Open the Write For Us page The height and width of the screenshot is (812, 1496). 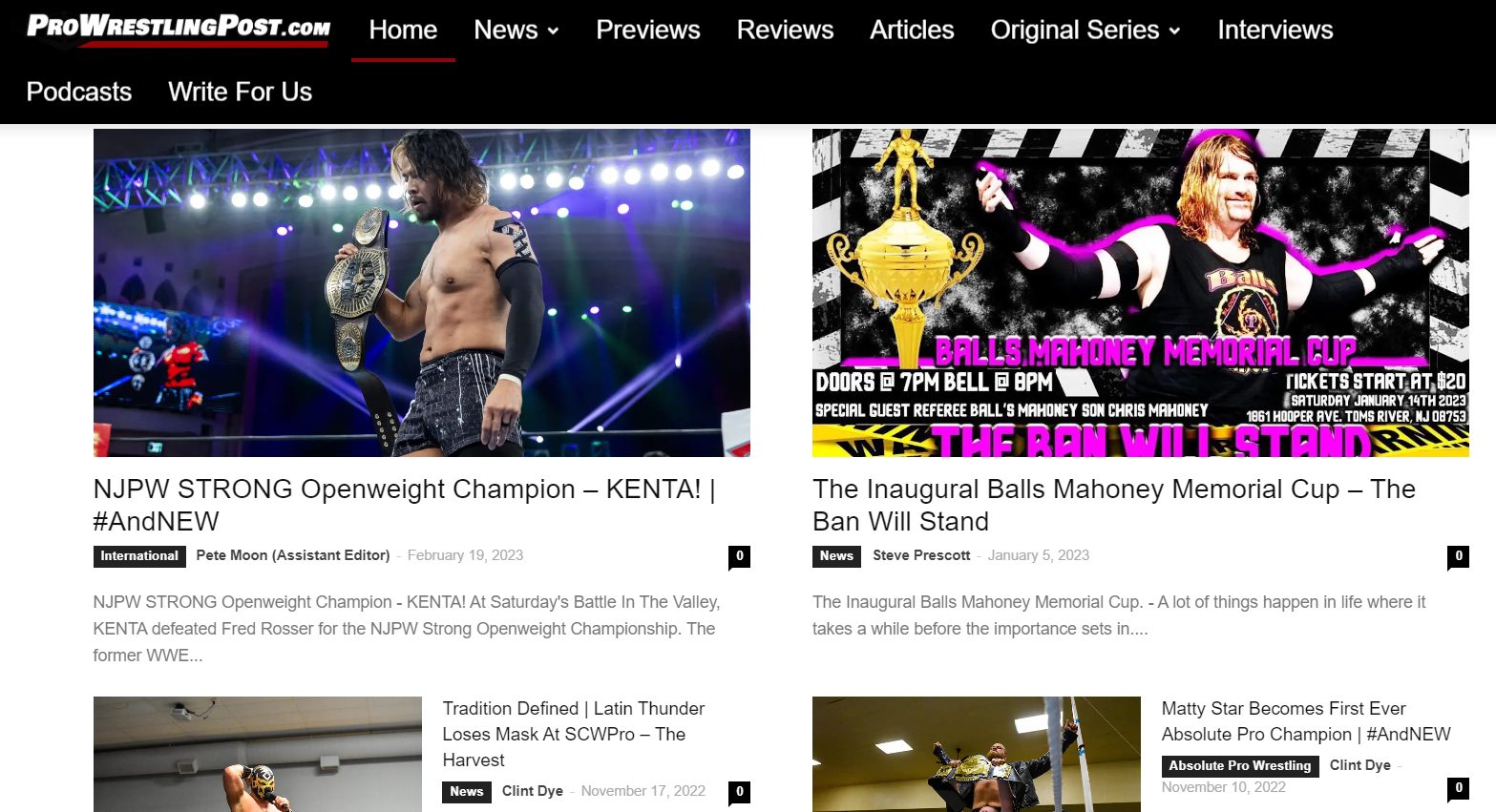[x=241, y=93]
